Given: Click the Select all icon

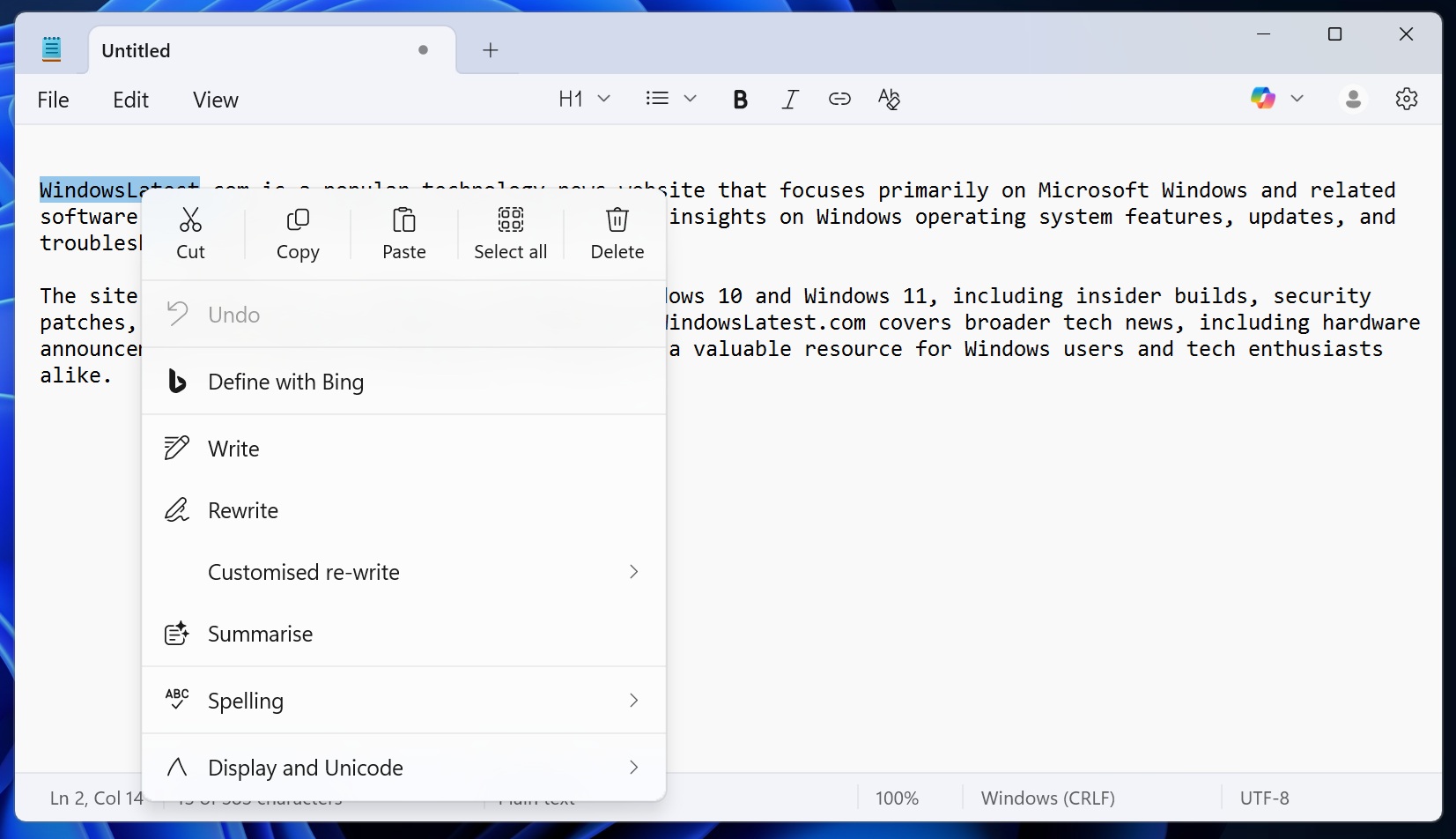Looking at the screenshot, I should [511, 220].
